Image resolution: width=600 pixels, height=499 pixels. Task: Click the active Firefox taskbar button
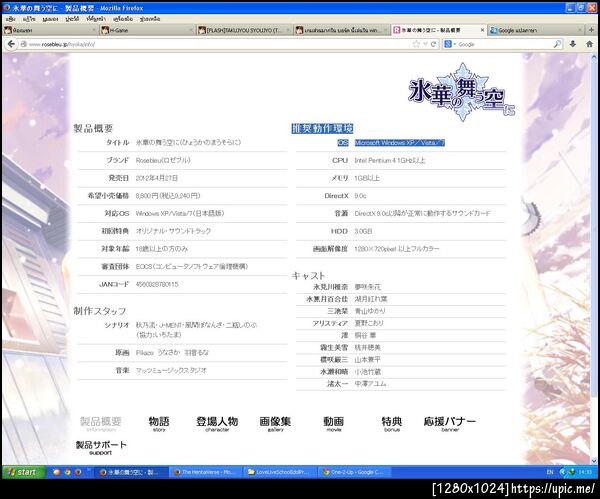tap(131, 472)
